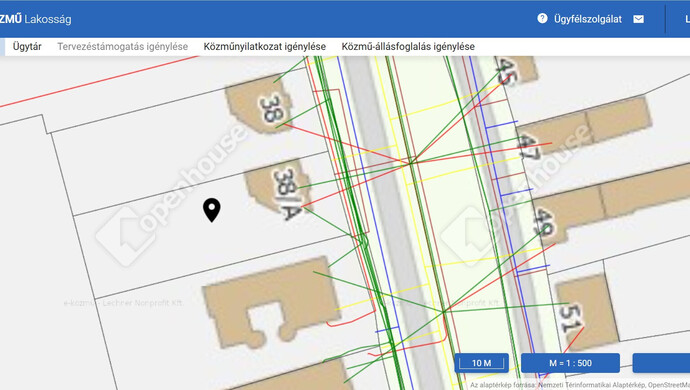Screen dimensions: 690x390
Task: Open the Ügytár menu
Action: [x=27, y=47]
